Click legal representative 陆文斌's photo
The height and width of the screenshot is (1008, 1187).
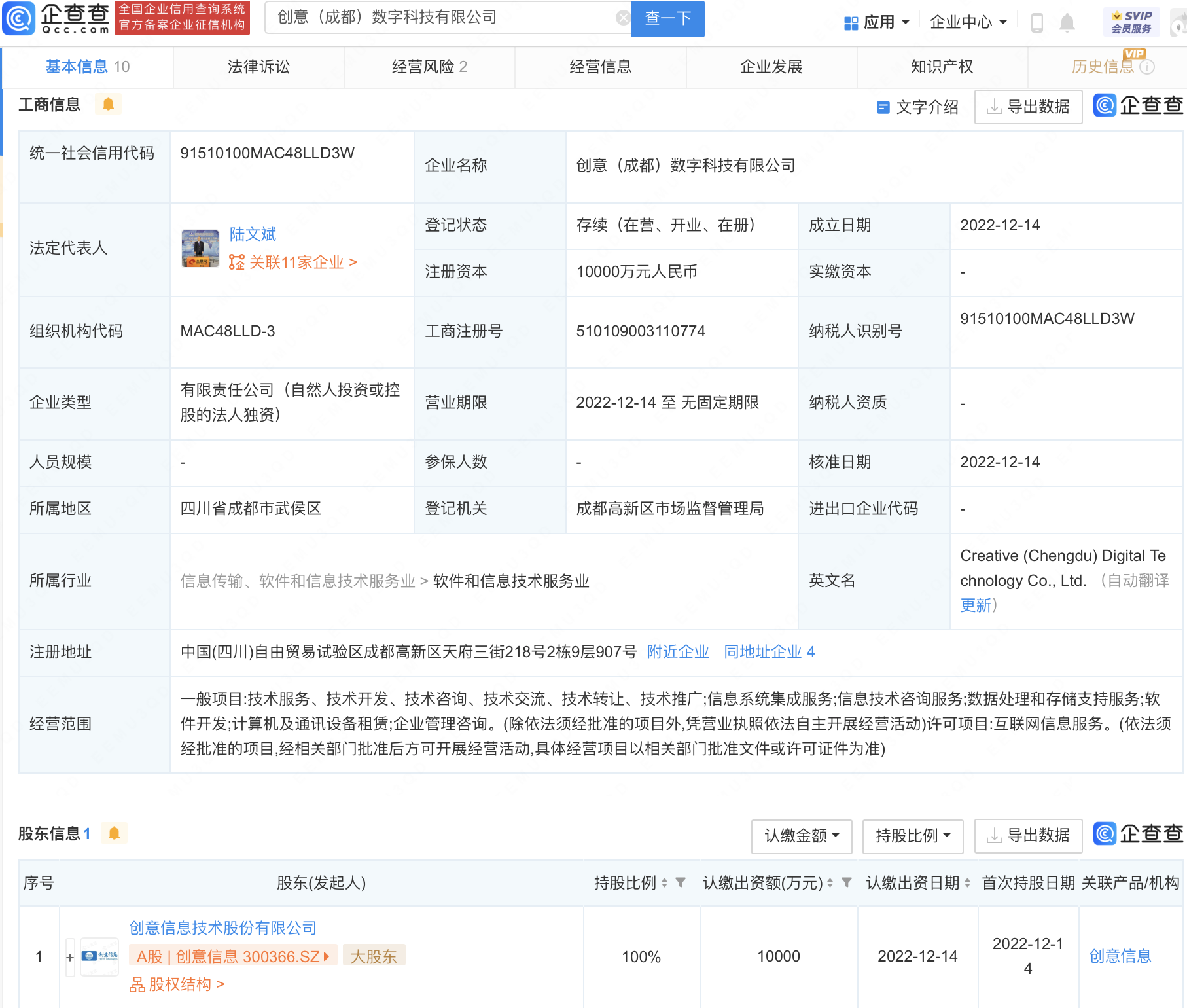200,248
